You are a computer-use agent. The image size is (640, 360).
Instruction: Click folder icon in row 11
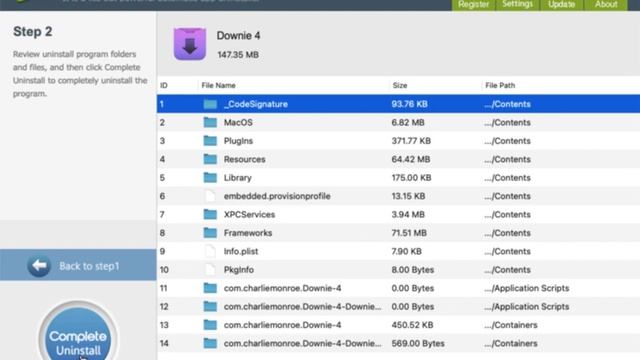pyautogui.click(x=210, y=288)
